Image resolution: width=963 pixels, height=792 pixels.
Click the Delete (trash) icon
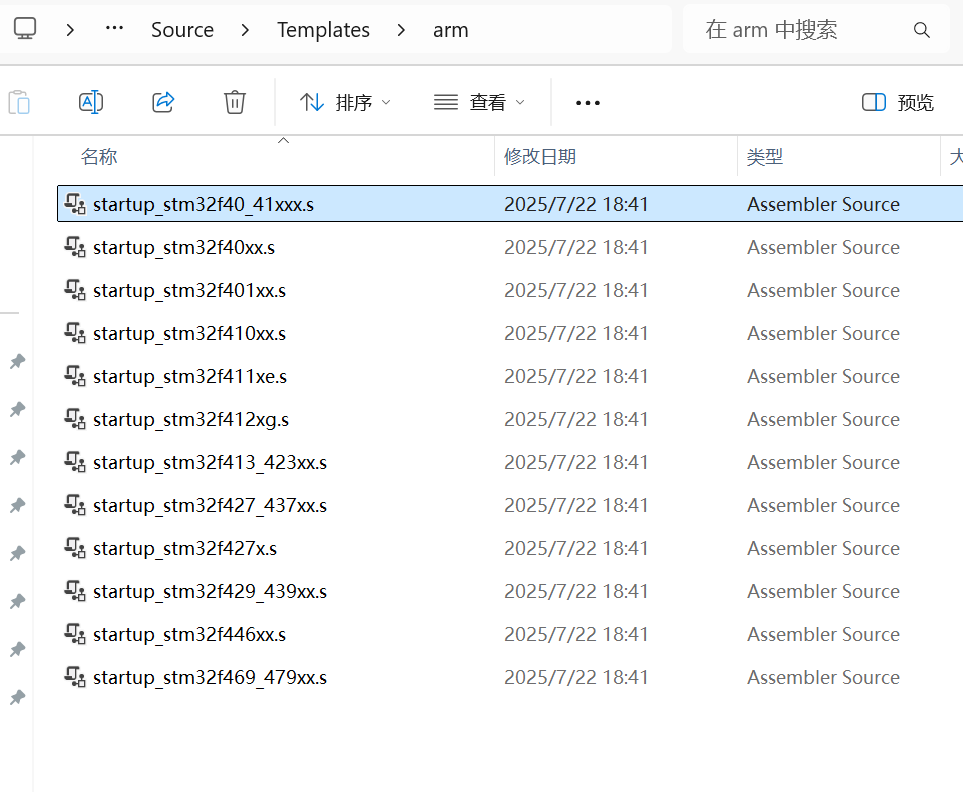pos(234,101)
